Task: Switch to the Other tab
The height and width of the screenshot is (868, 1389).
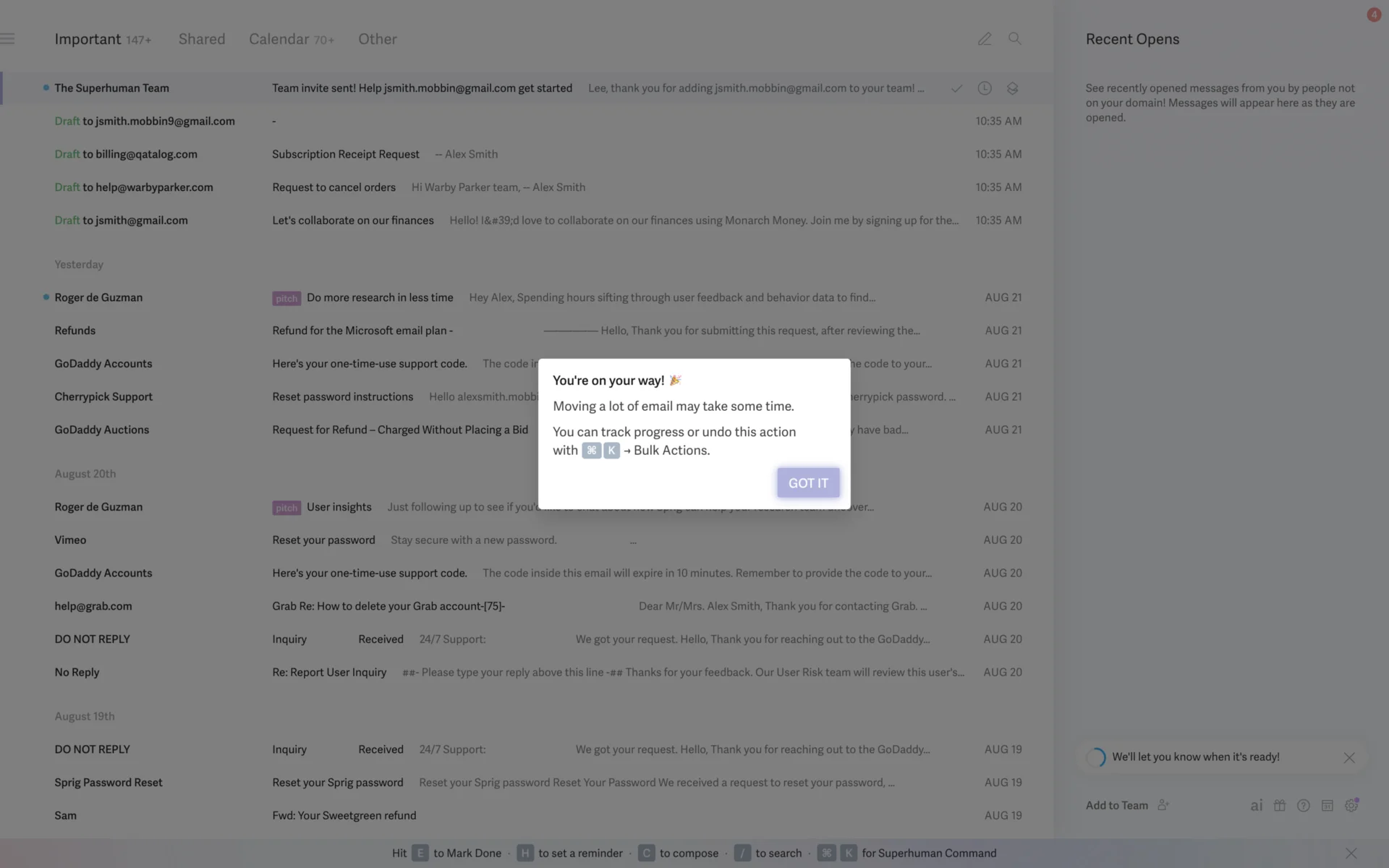Action: pyautogui.click(x=377, y=39)
